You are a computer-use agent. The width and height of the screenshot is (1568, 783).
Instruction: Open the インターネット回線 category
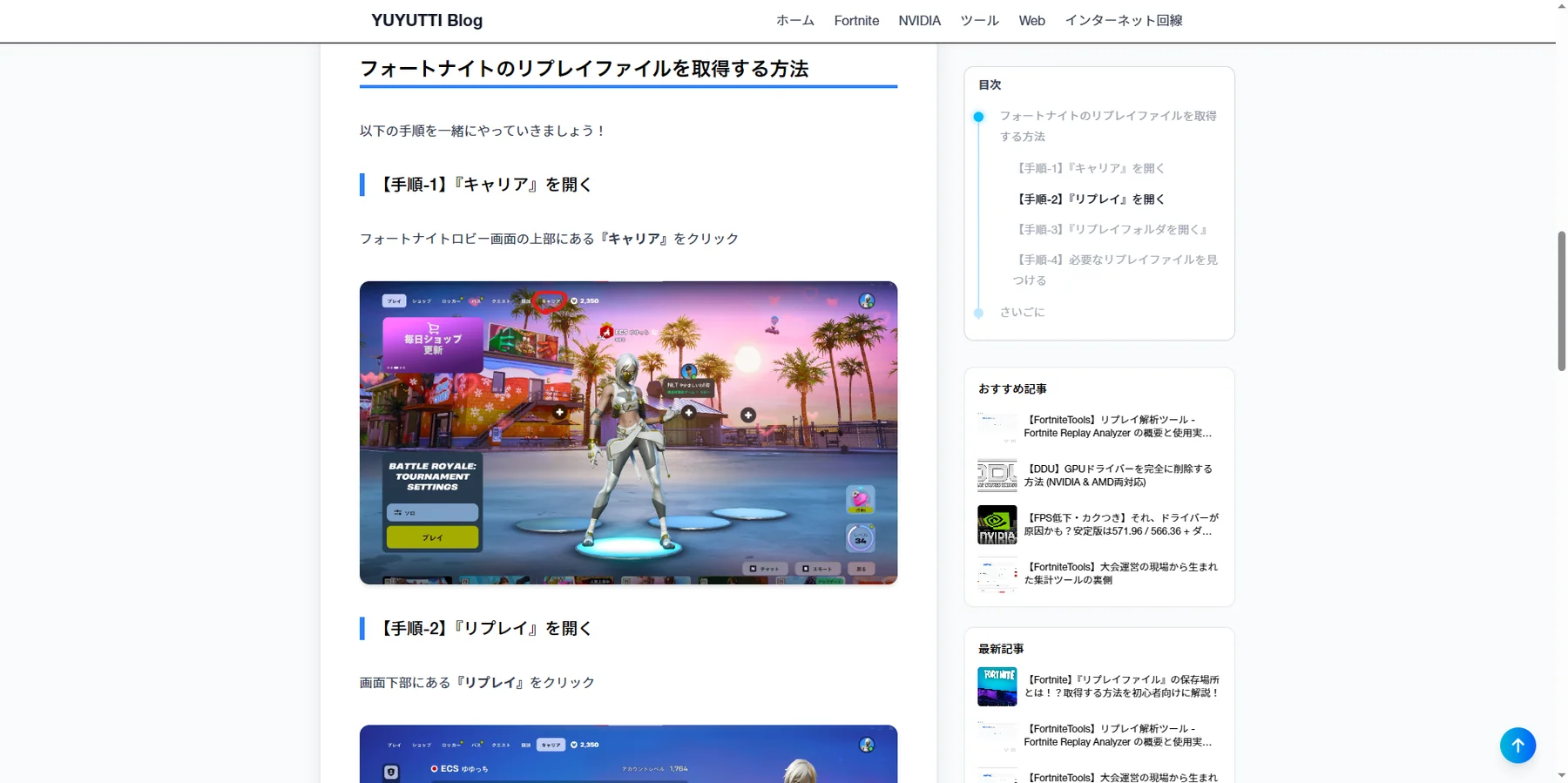click(1123, 20)
